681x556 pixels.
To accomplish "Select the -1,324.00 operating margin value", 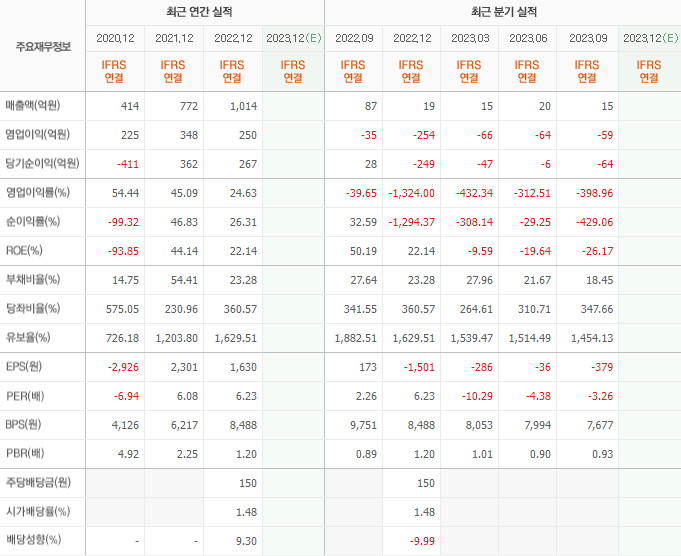I will [411, 193].
